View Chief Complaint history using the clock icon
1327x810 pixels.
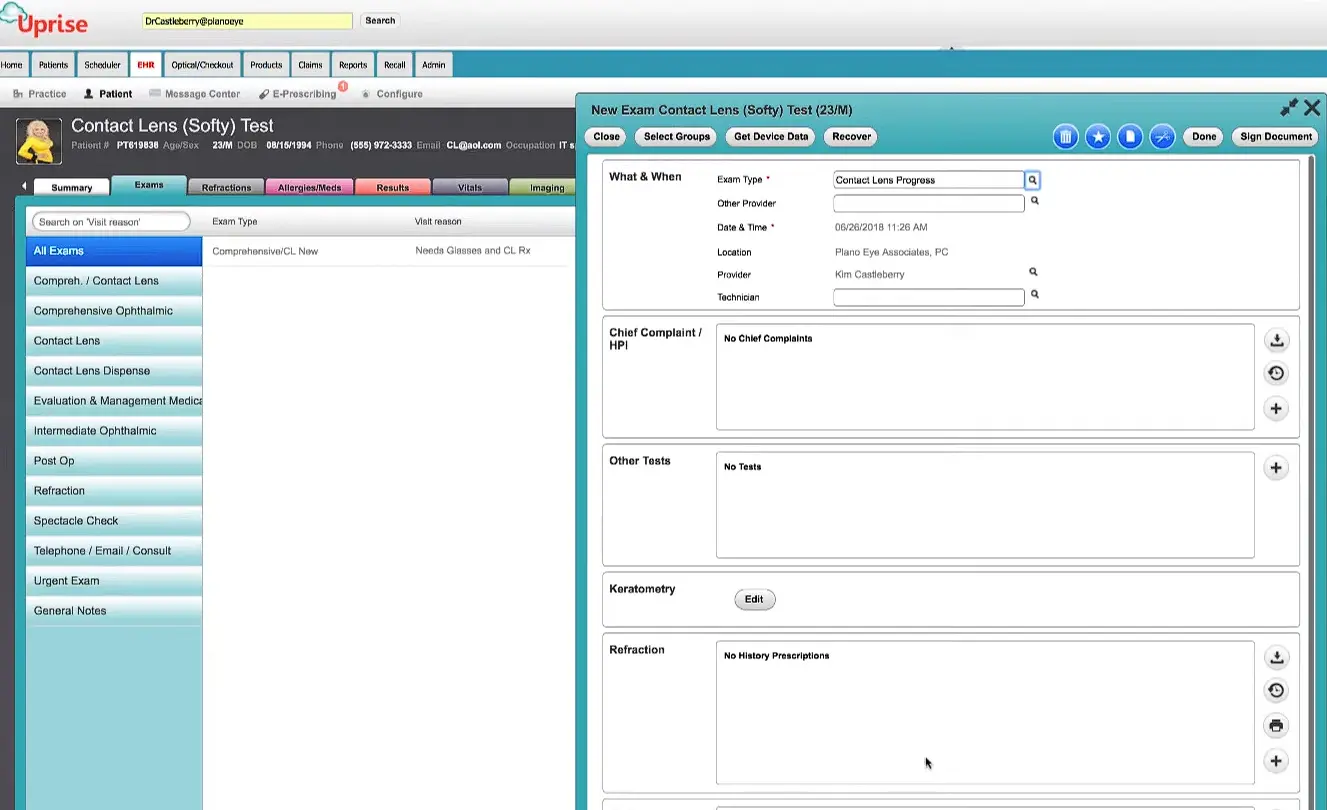[1276, 373]
